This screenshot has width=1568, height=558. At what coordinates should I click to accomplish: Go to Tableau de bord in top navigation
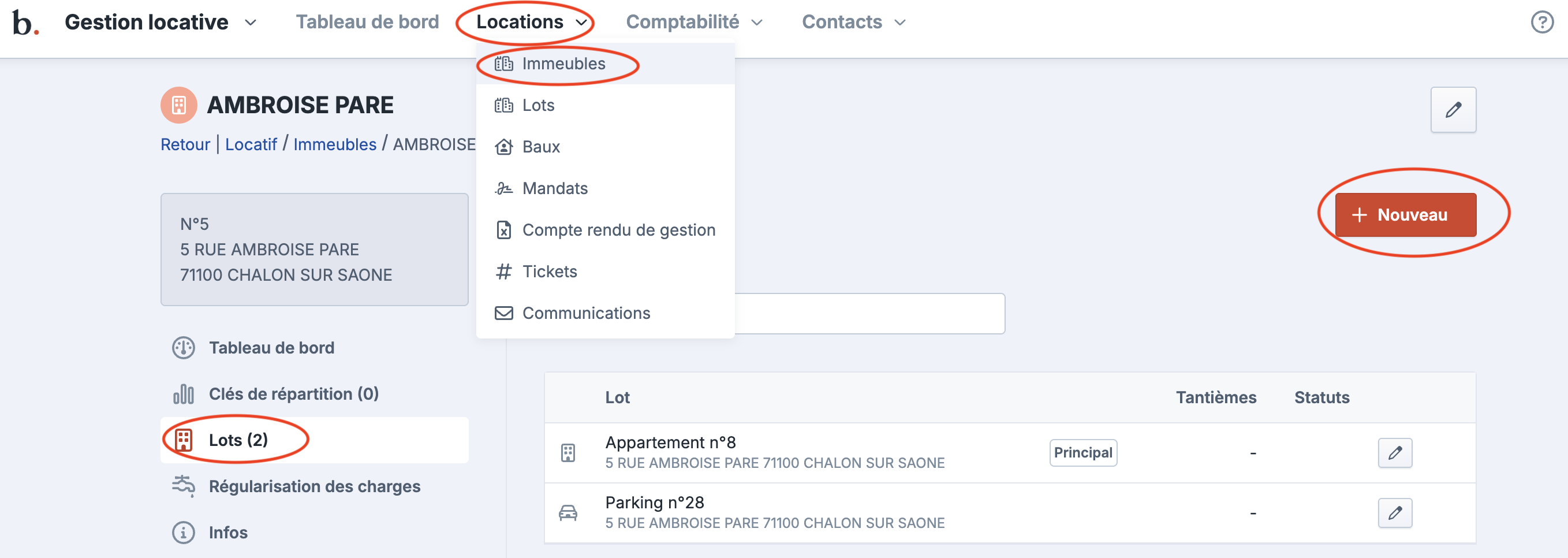(367, 23)
